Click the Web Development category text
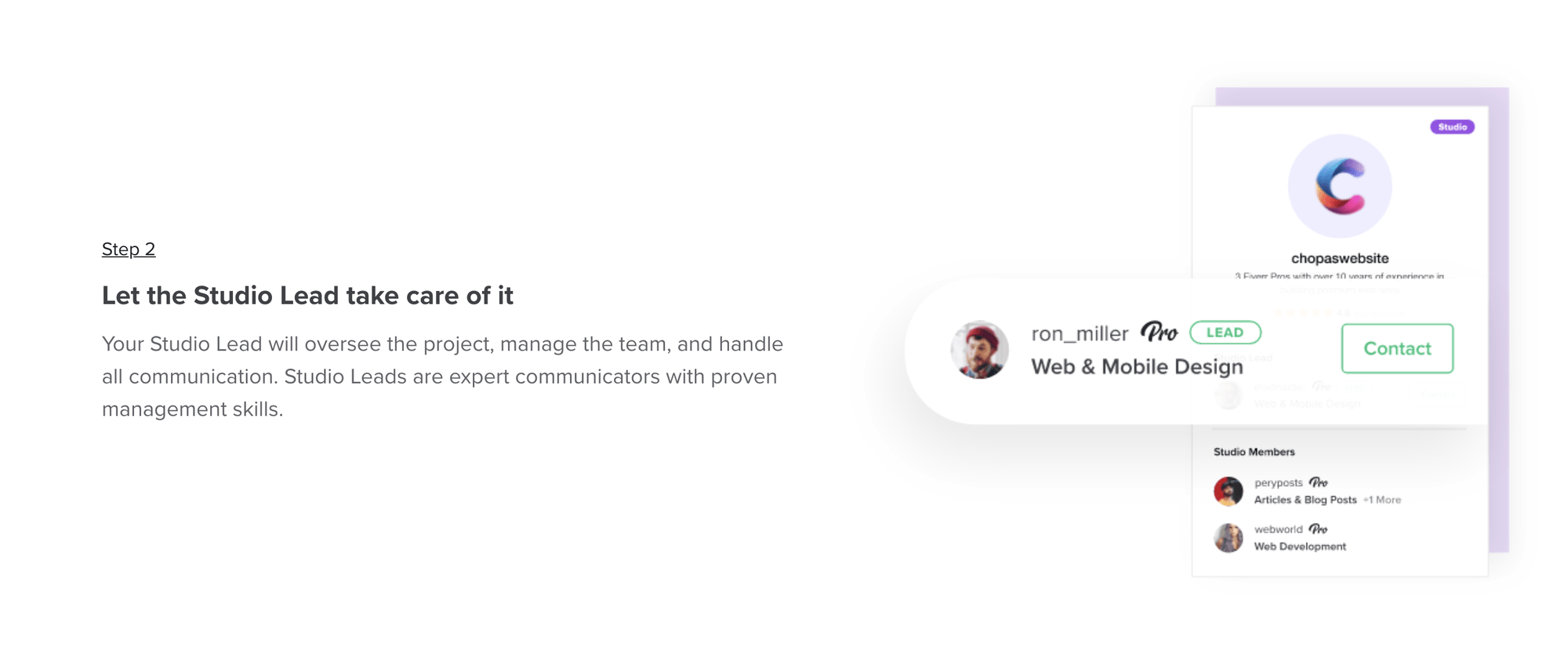Viewport: 1568px width, 669px height. tap(1300, 547)
